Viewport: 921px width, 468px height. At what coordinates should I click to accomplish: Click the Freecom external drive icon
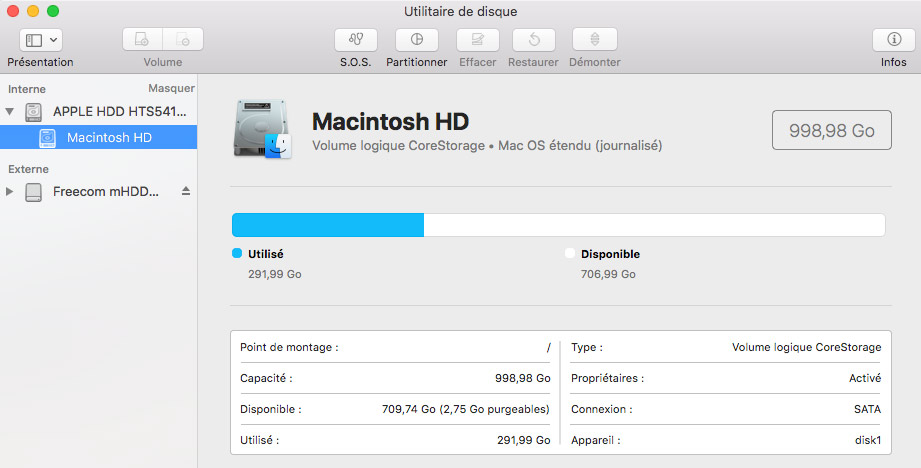click(x=33, y=192)
